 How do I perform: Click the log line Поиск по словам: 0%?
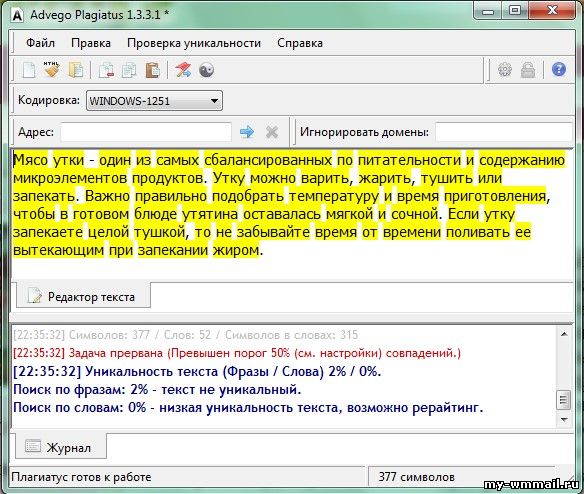[248, 408]
